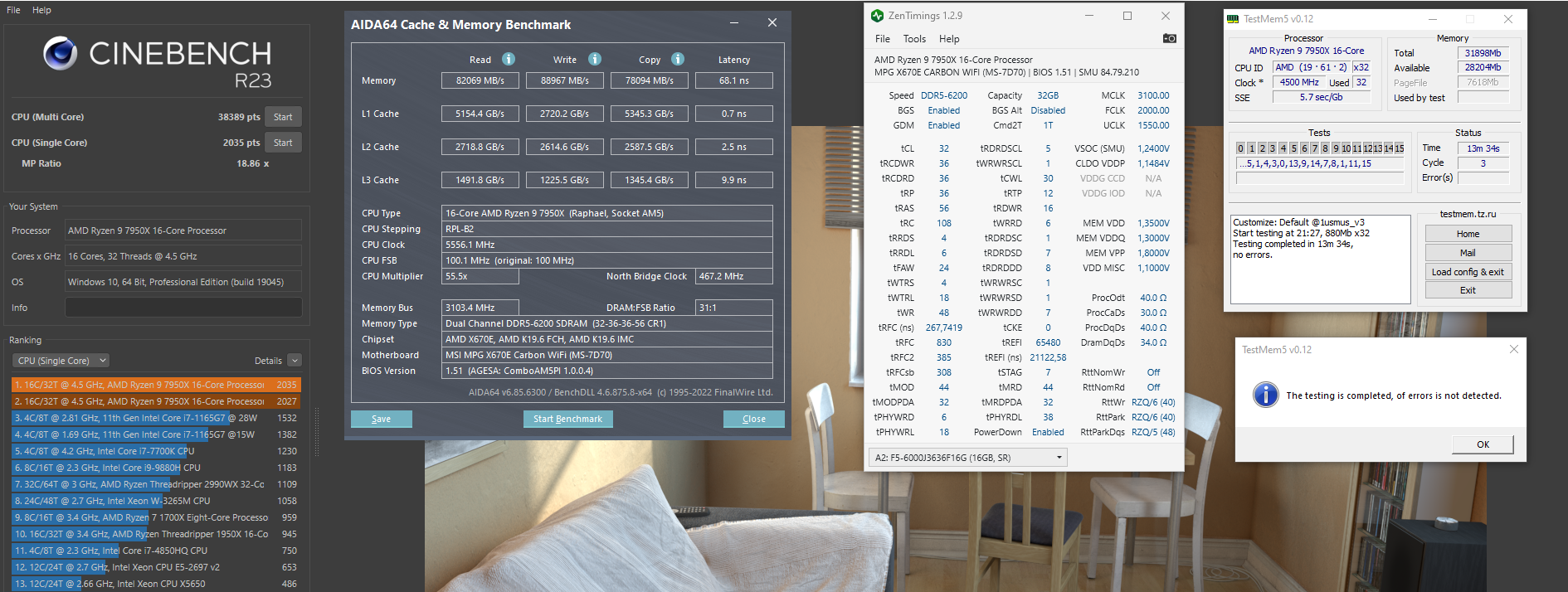Select ranking row Xeon W-3265M
Screen dimensions: 1568x592
tap(156, 501)
